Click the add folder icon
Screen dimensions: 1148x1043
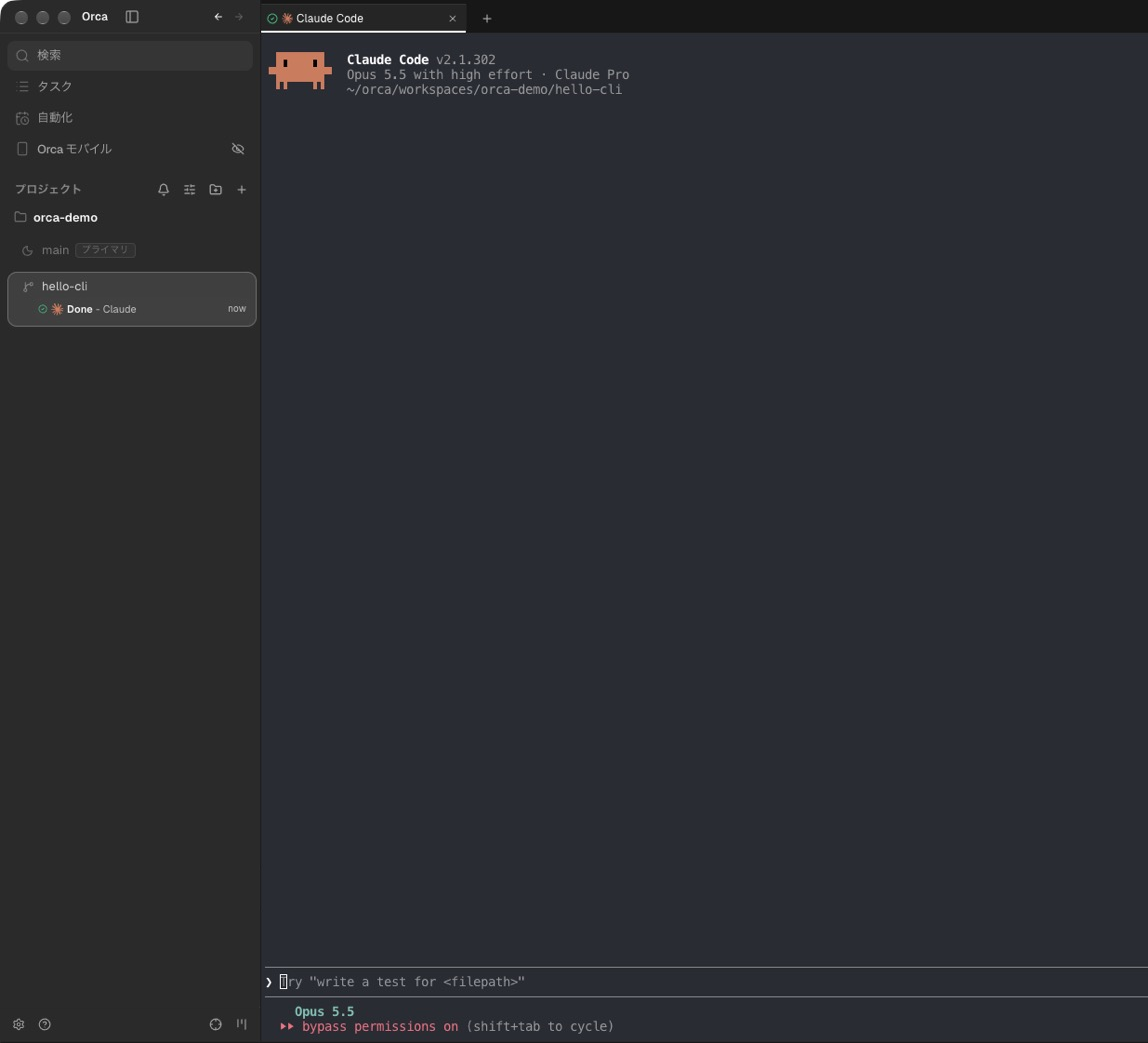215,190
